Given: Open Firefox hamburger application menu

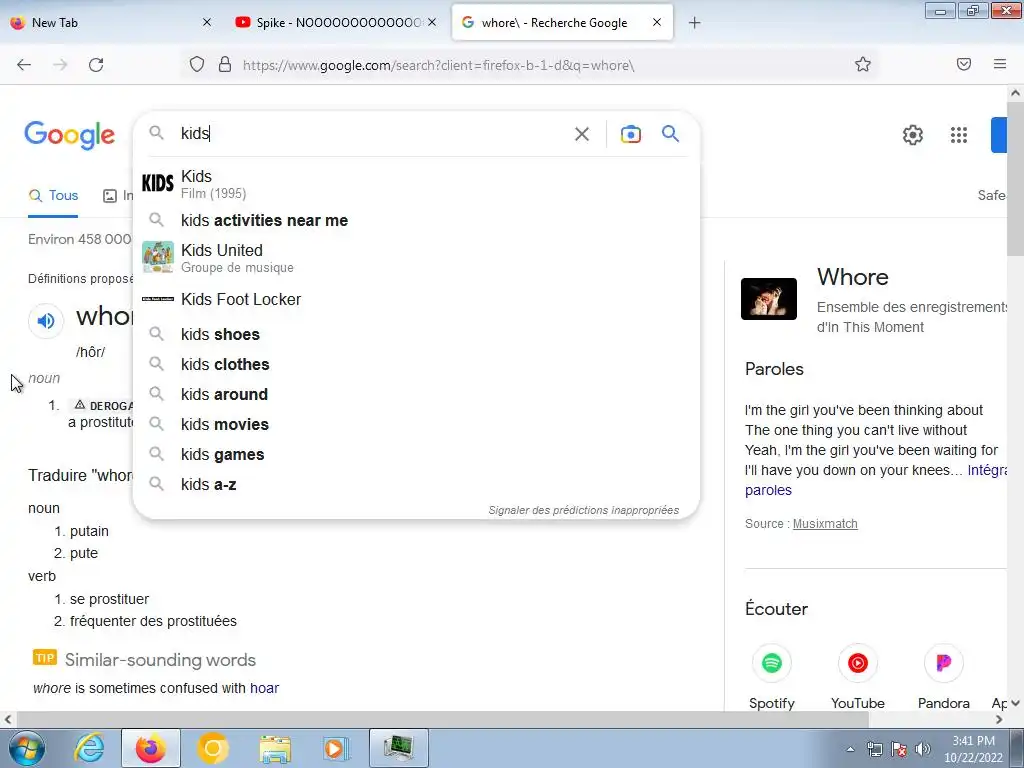Looking at the screenshot, I should [x=1000, y=64].
